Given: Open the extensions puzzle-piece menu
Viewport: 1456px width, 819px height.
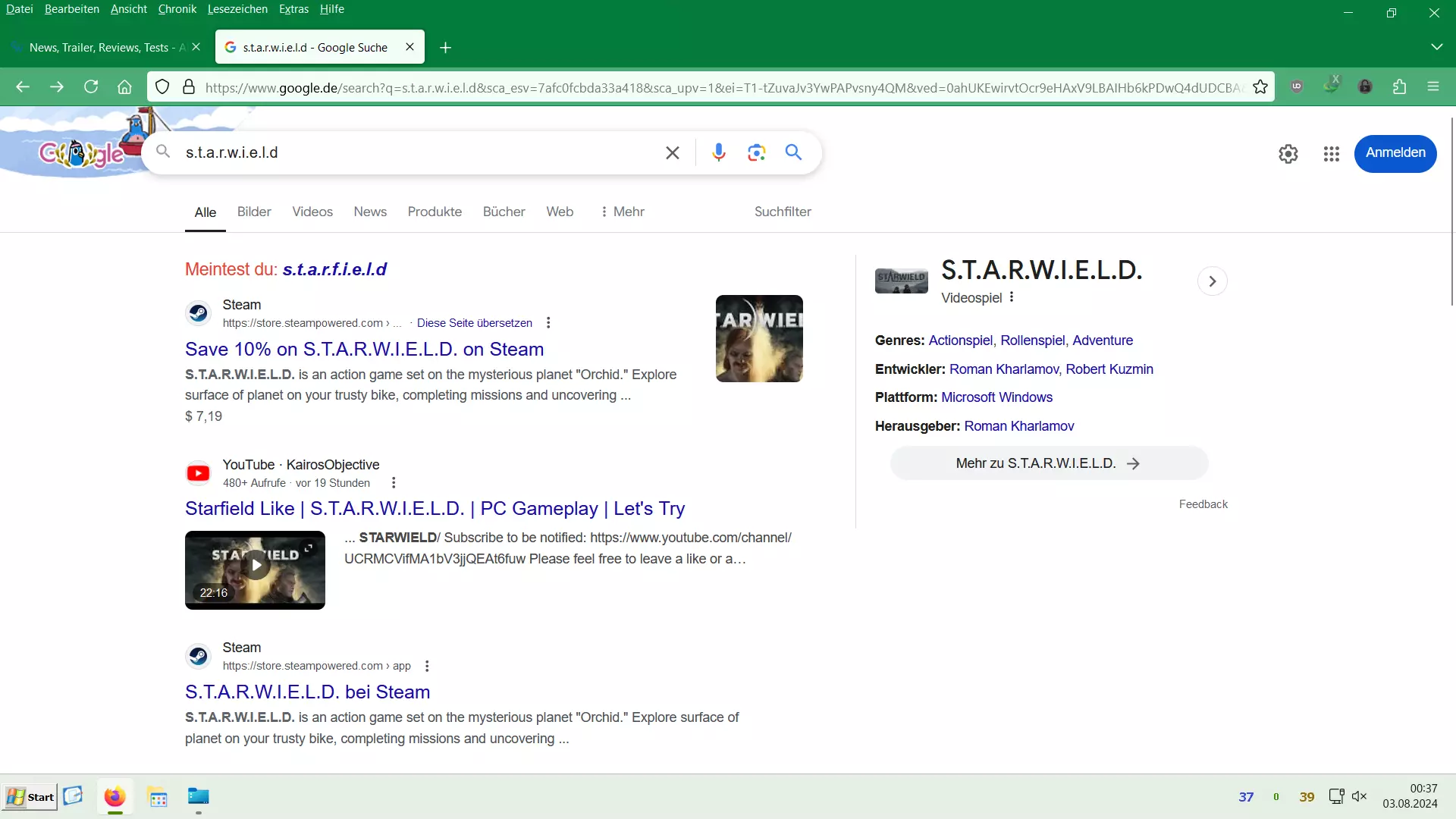Looking at the screenshot, I should pos(1400,87).
